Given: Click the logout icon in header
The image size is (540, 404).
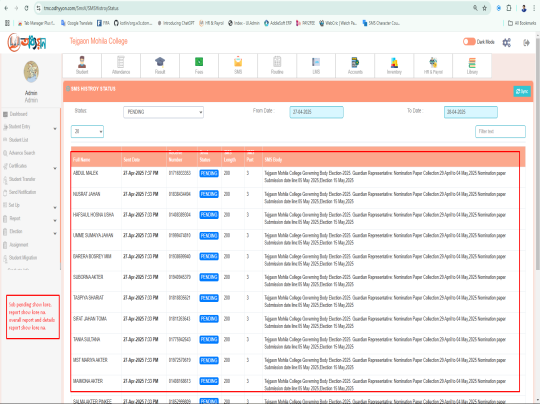Looking at the screenshot, I should tap(526, 42).
